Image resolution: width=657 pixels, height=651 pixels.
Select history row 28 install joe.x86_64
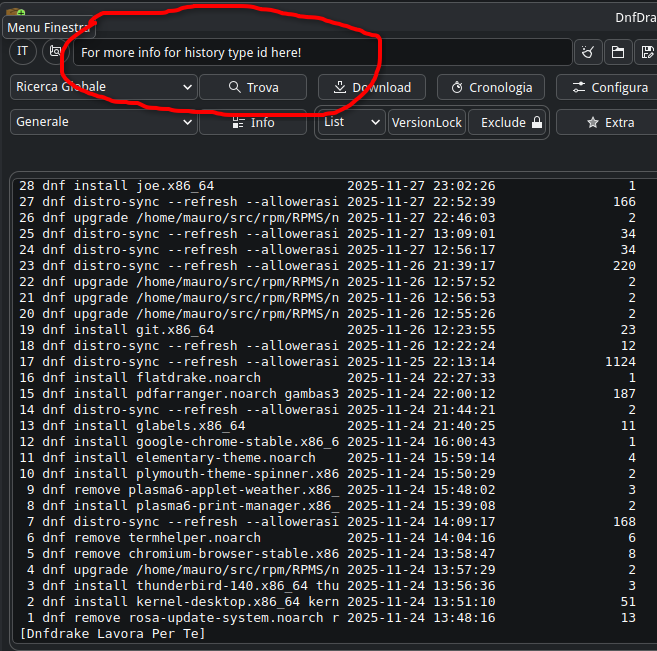tap(327, 186)
